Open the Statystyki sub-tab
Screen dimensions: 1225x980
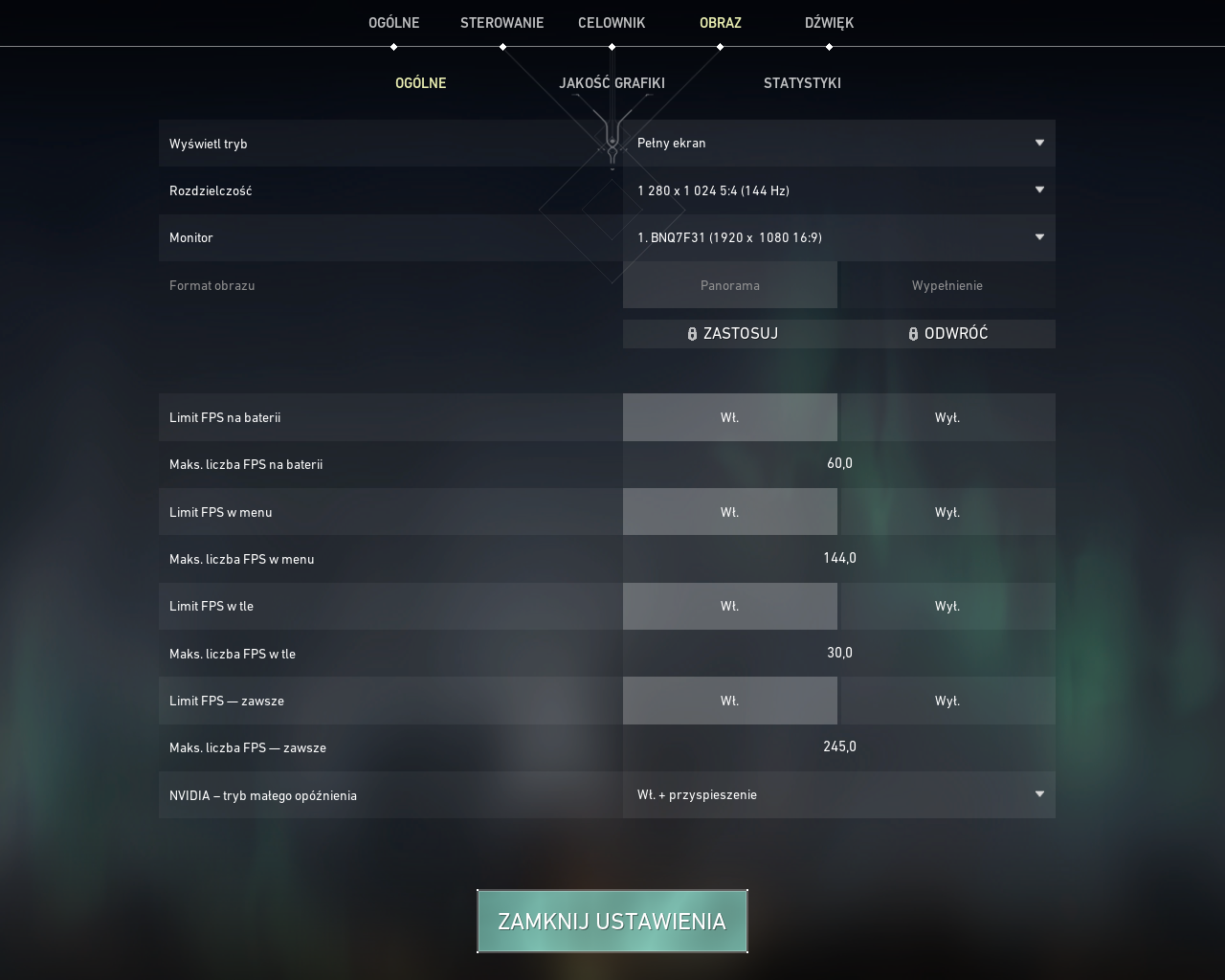coord(802,82)
